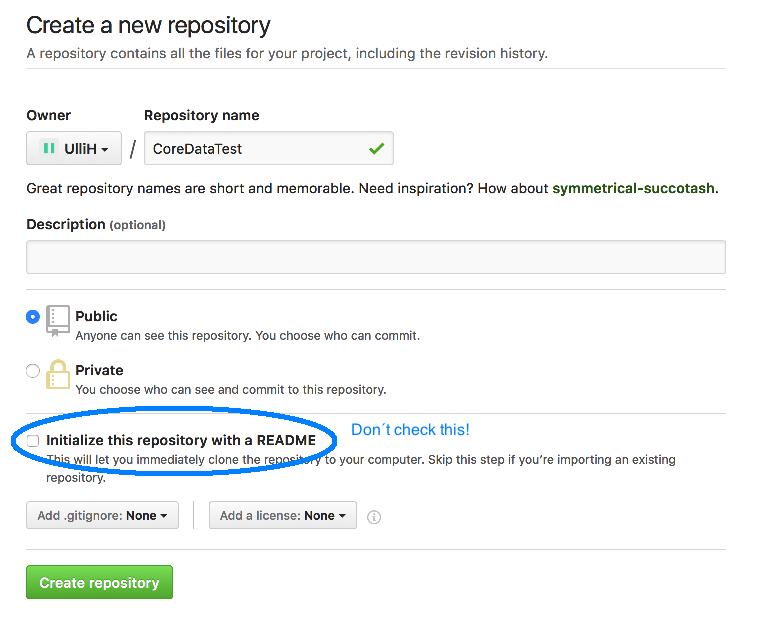This screenshot has height=623, width=779.
Task: Click the blue "Don't check this!" annotation
Action: coord(410,430)
